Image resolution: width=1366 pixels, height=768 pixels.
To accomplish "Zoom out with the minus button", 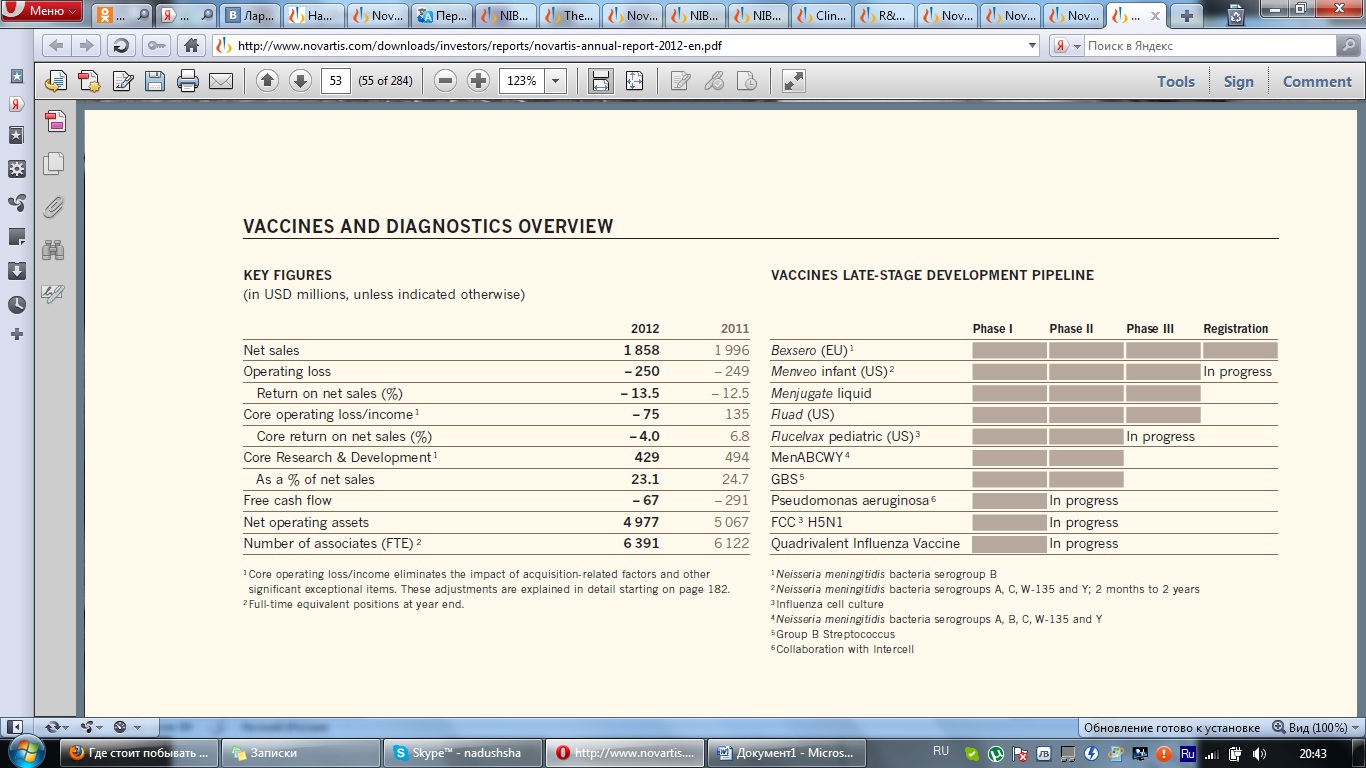I will click(x=446, y=81).
